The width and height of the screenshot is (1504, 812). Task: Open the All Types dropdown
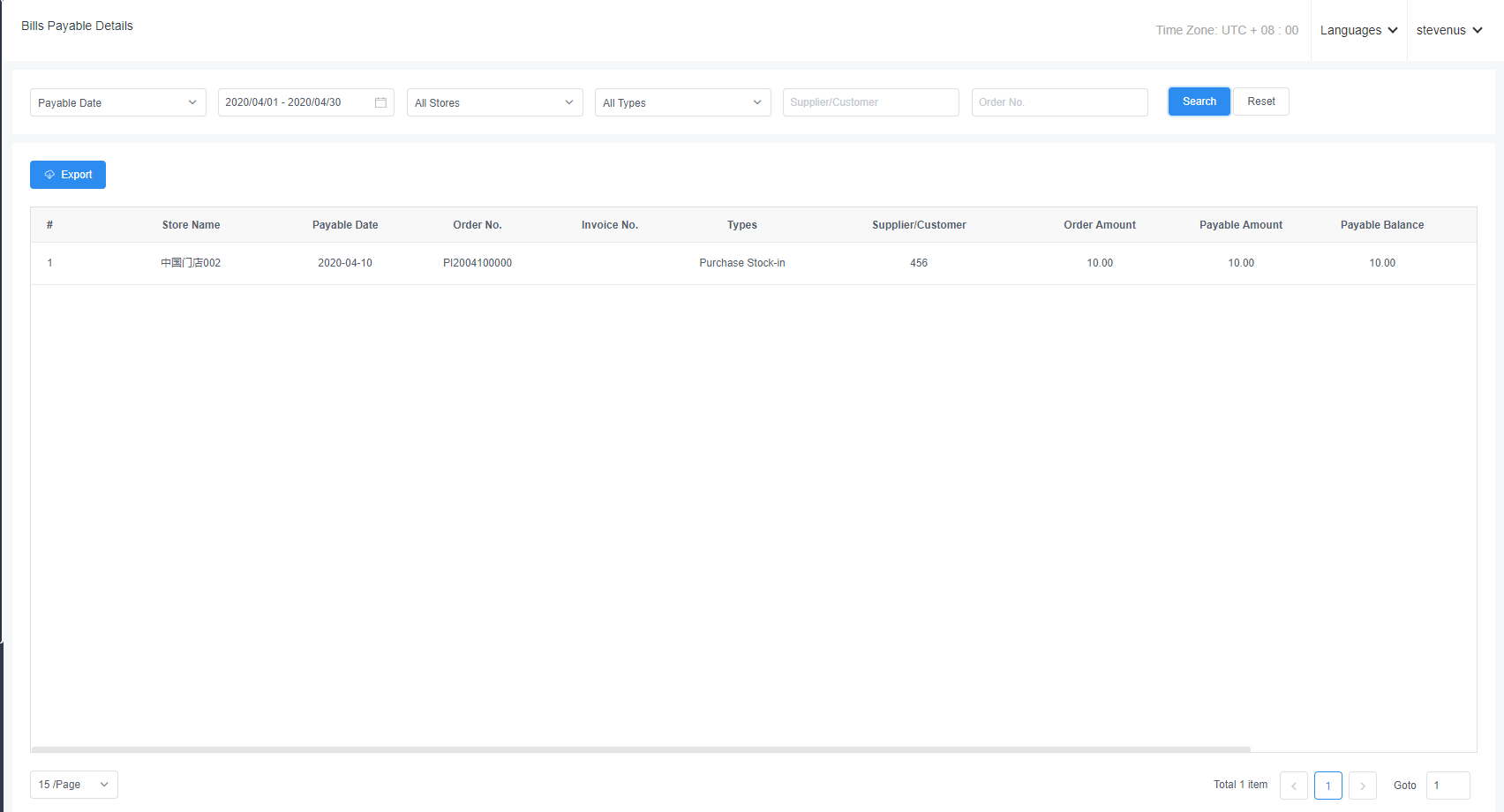[682, 102]
